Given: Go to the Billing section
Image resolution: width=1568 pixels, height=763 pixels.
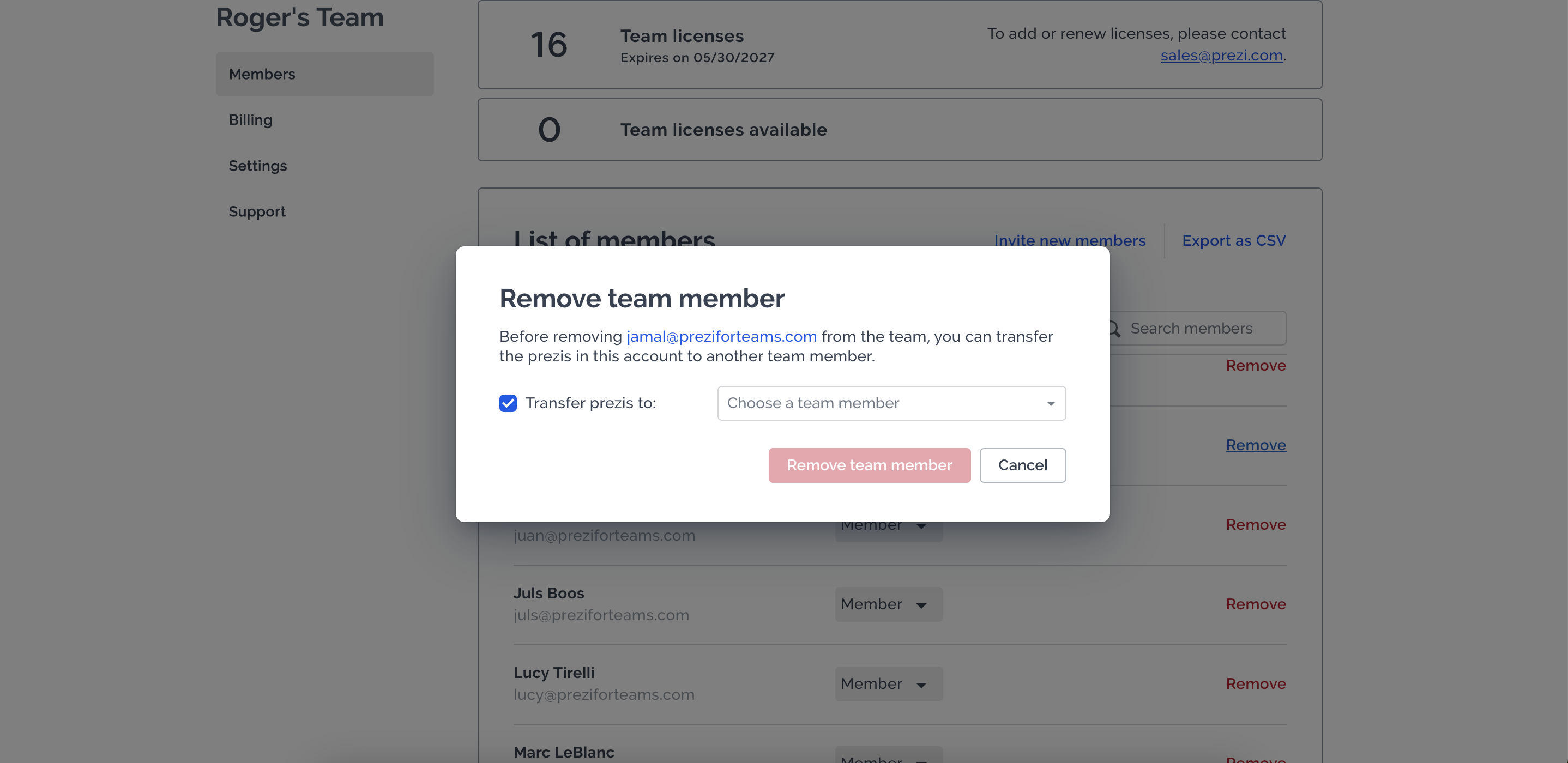Looking at the screenshot, I should pyautogui.click(x=250, y=120).
